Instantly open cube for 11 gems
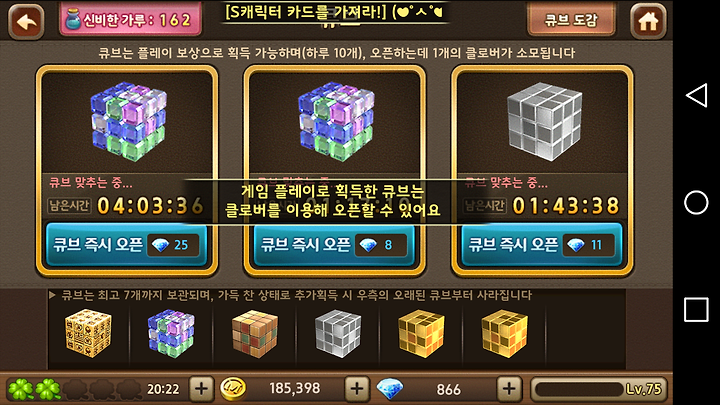The height and width of the screenshot is (405, 720). [x=542, y=245]
